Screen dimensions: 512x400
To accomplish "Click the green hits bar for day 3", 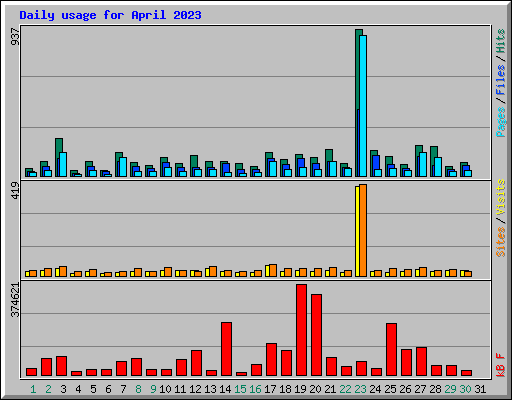I will 59,145.
